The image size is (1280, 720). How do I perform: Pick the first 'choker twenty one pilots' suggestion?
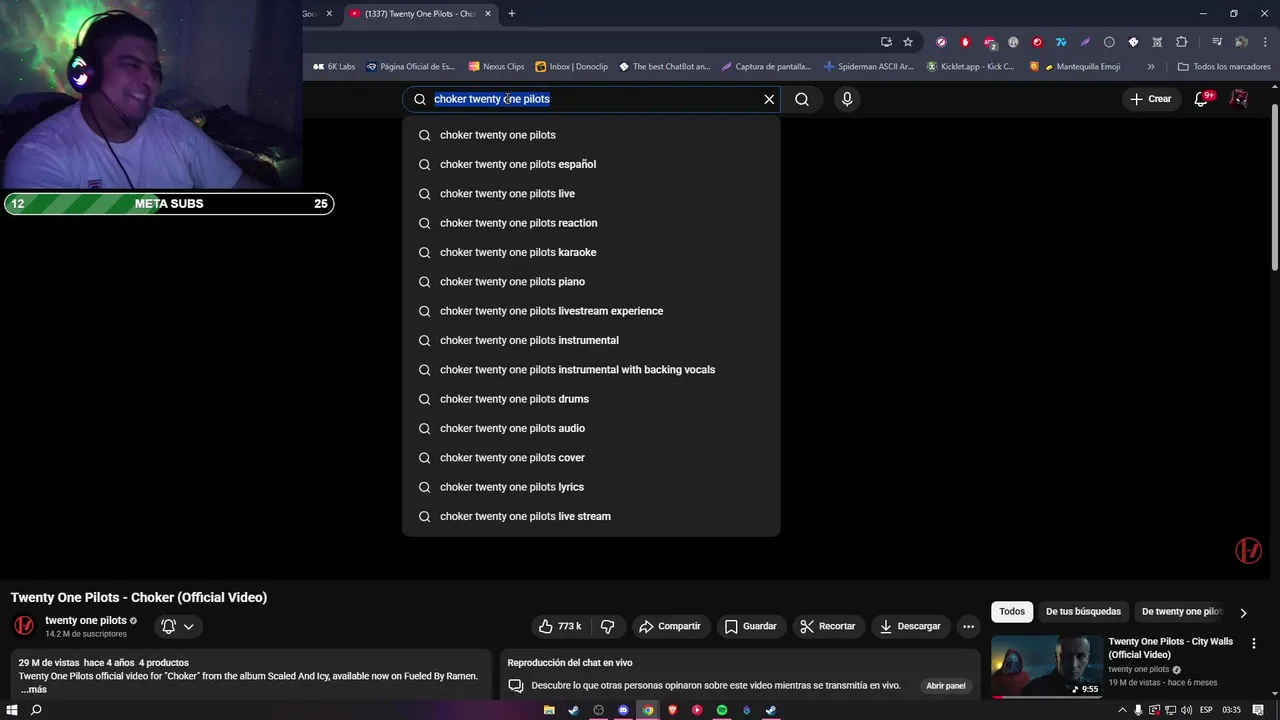click(x=591, y=135)
